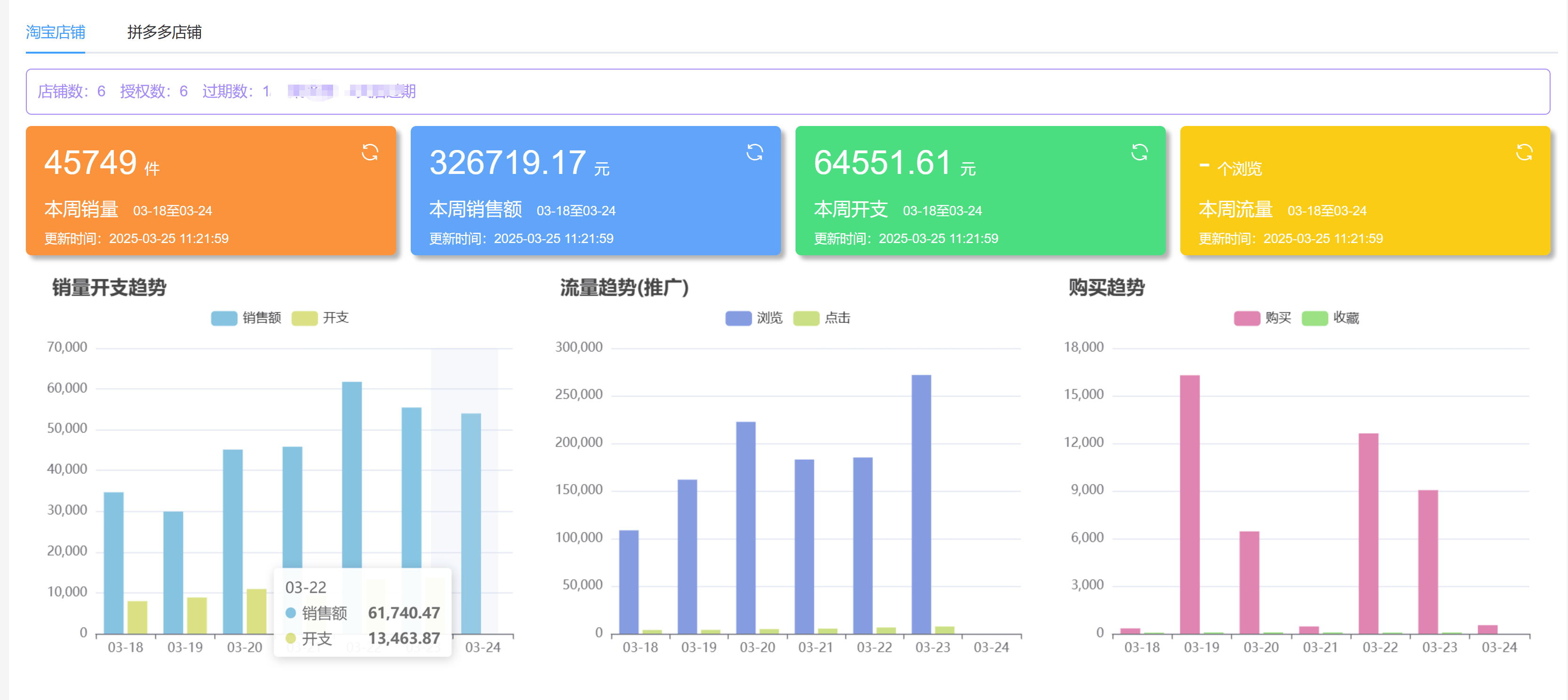1568x700 pixels.
Task: Click tooltip value 13,463.87
Action: (x=404, y=638)
